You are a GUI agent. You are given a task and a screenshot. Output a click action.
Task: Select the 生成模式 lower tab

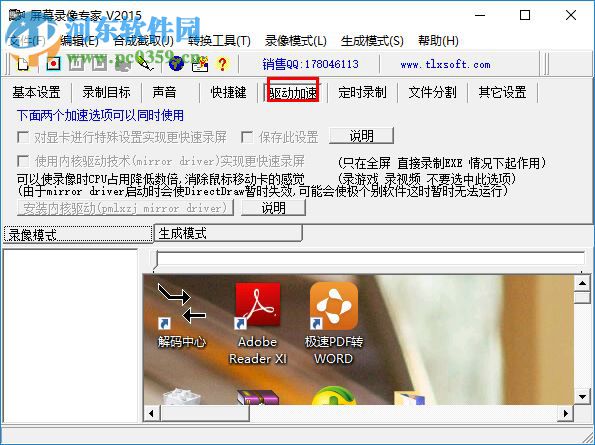pos(228,233)
